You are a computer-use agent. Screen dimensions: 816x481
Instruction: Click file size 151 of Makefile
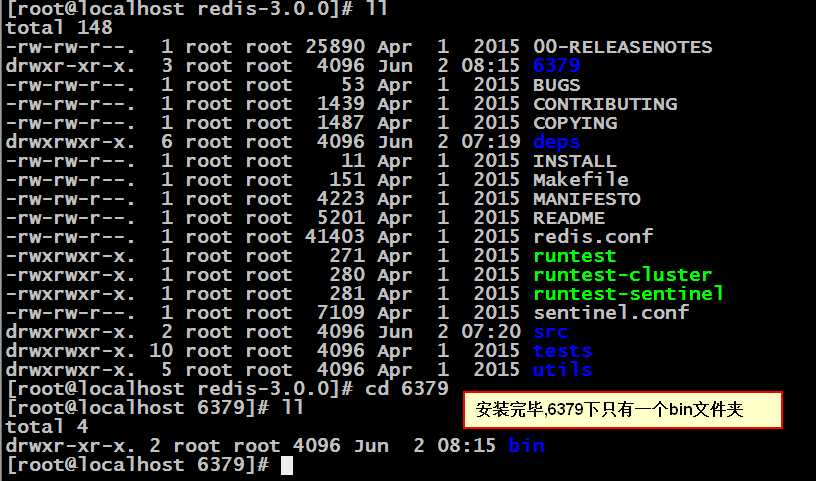pos(347,180)
